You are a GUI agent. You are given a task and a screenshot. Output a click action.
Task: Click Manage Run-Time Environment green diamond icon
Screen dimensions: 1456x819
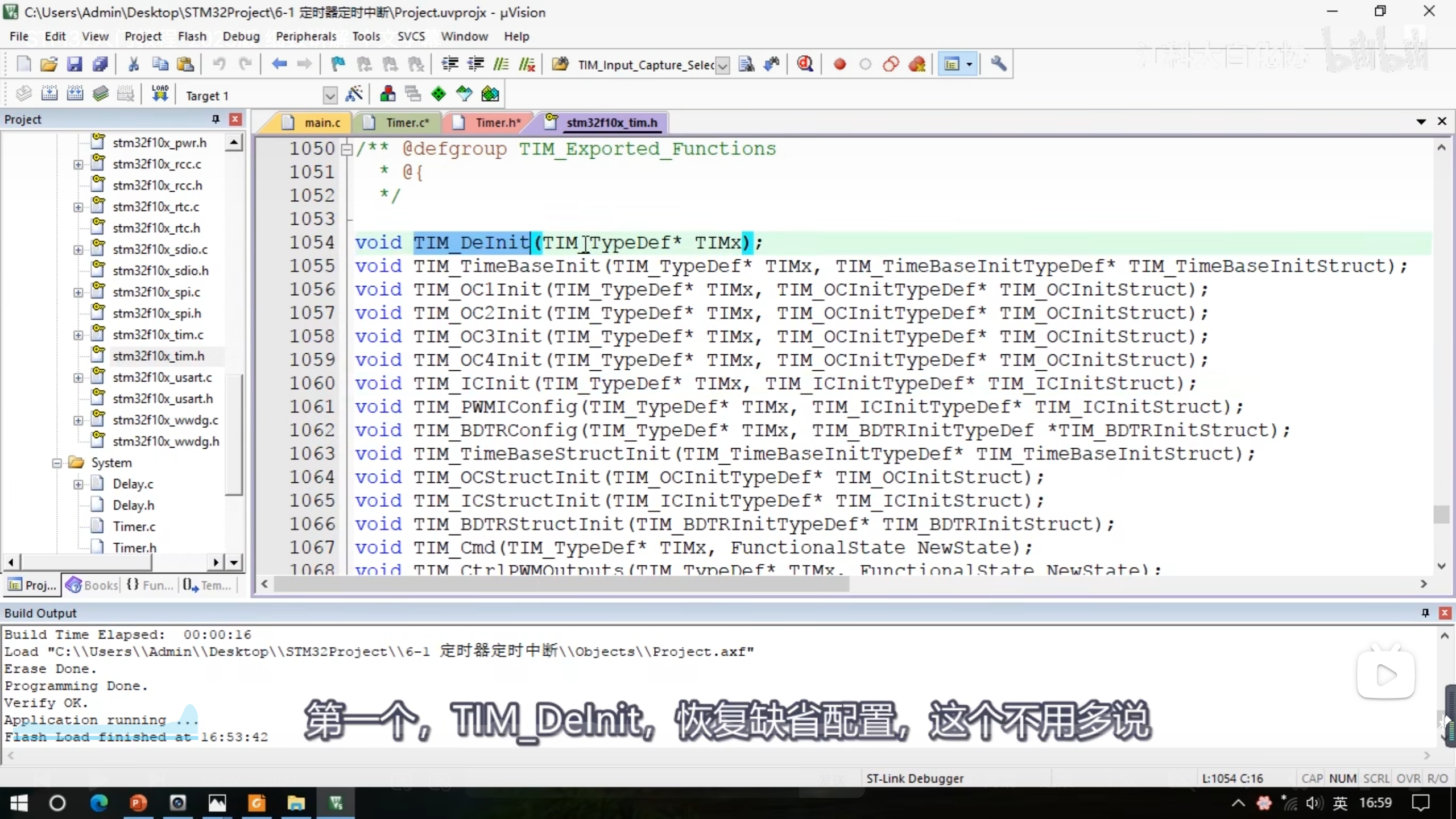(x=439, y=94)
